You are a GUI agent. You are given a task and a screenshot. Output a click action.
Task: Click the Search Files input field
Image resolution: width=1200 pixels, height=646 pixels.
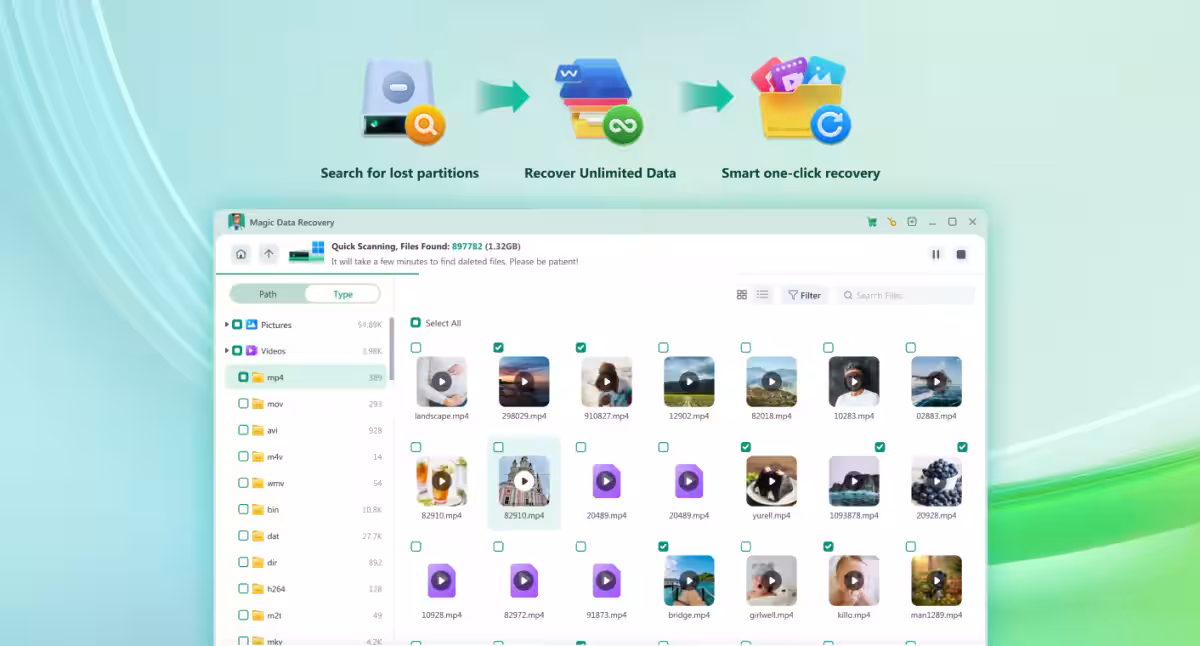pos(910,295)
